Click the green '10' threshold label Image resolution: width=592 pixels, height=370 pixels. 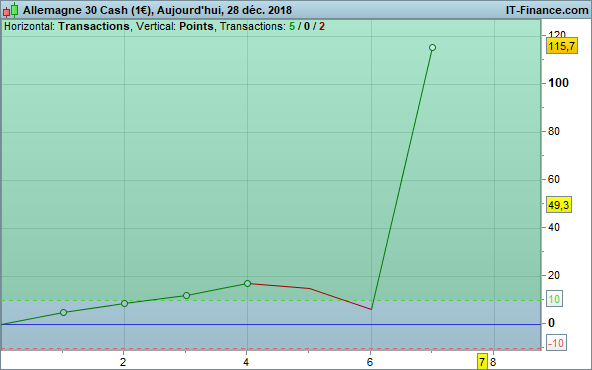coord(554,299)
